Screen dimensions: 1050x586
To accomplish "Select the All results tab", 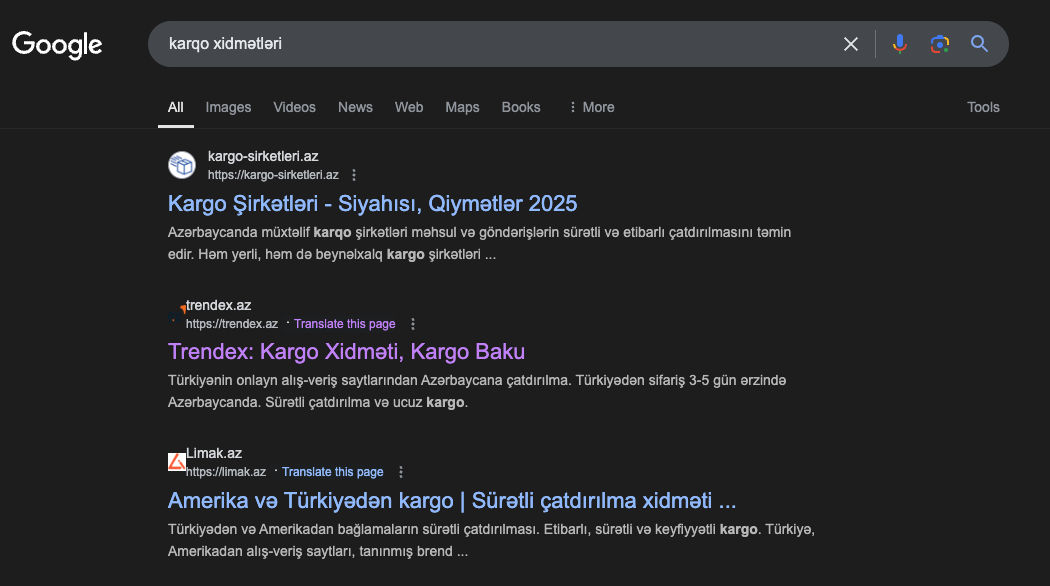I will (x=175, y=107).
